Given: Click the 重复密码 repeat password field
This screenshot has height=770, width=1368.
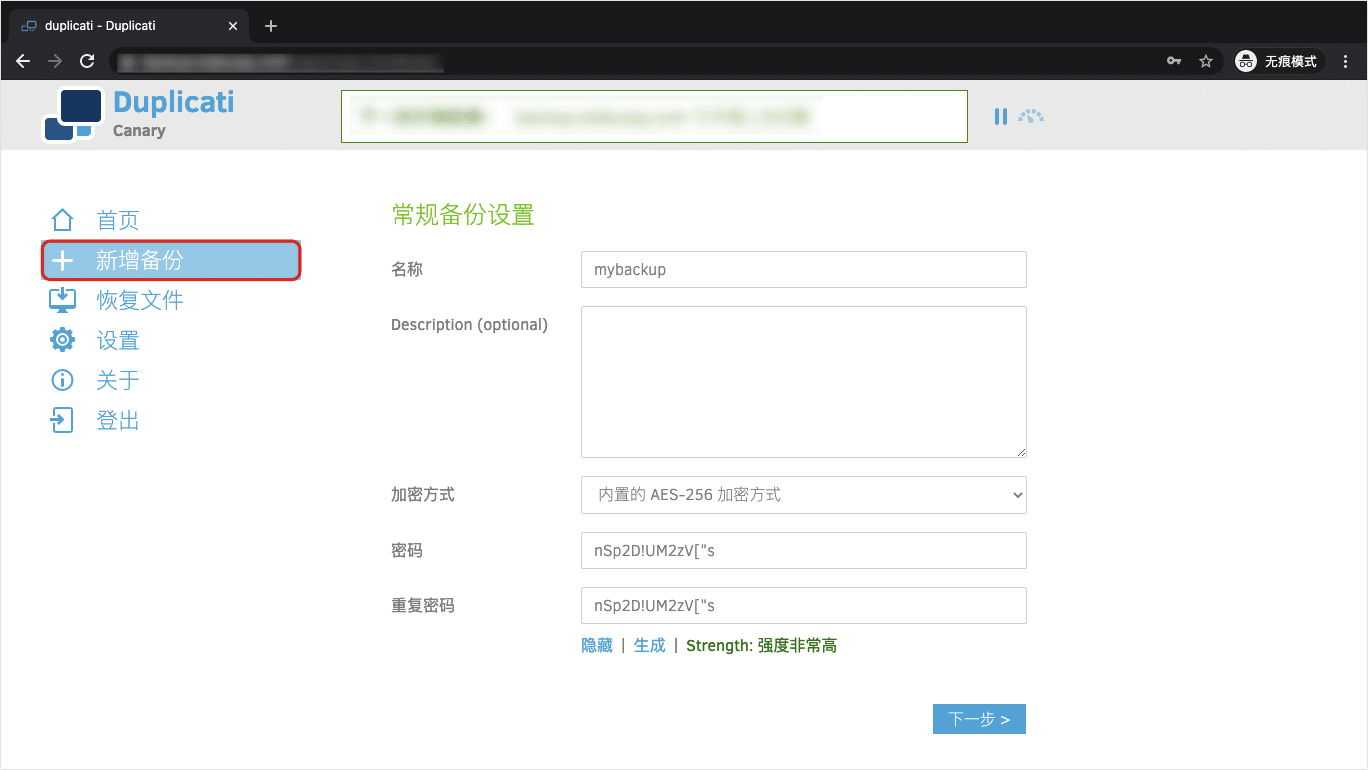Looking at the screenshot, I should [804, 605].
